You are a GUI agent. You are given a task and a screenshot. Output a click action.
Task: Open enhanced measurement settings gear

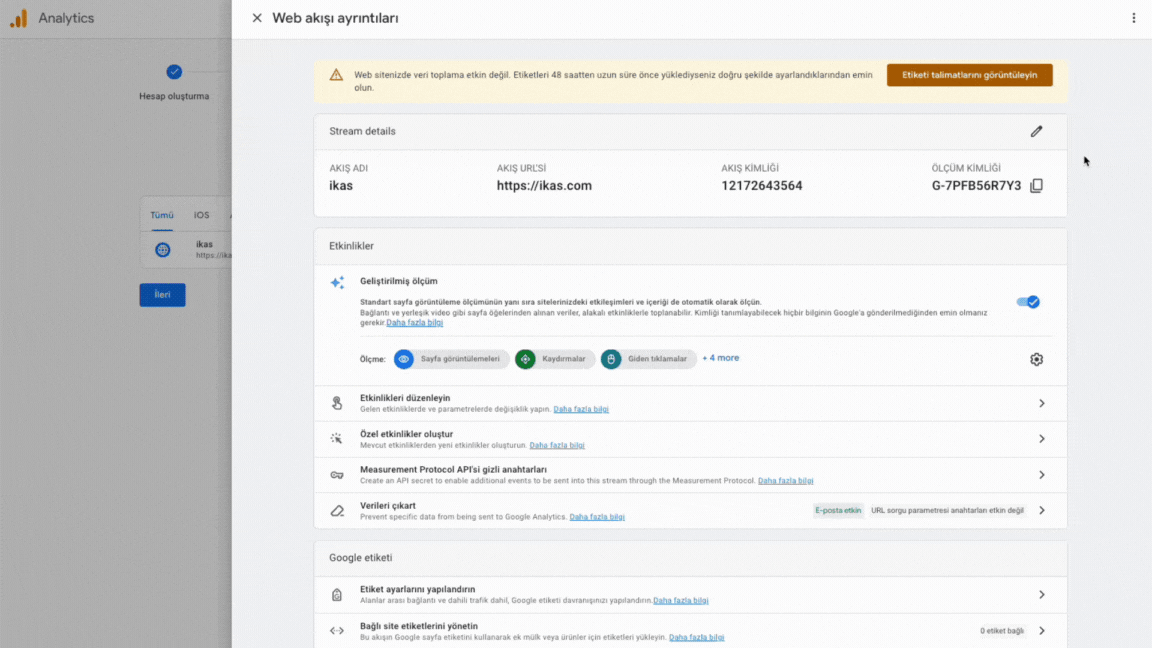coord(1036,359)
